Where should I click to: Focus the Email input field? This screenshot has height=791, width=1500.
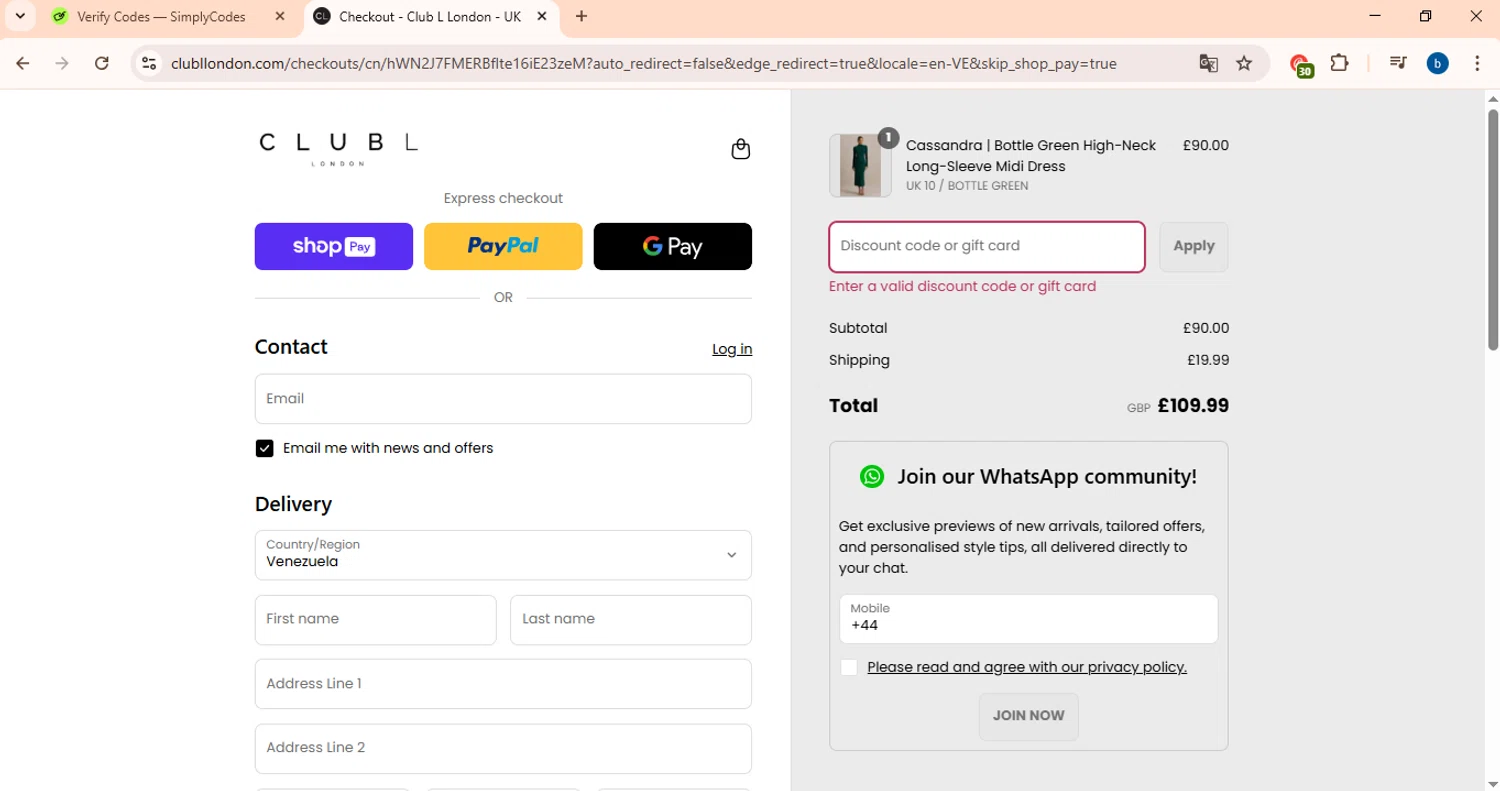tap(503, 399)
